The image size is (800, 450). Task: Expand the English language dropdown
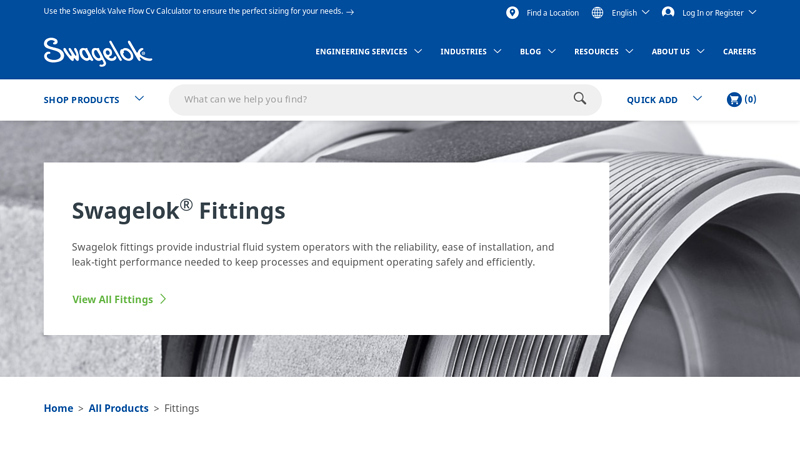[x=645, y=12]
